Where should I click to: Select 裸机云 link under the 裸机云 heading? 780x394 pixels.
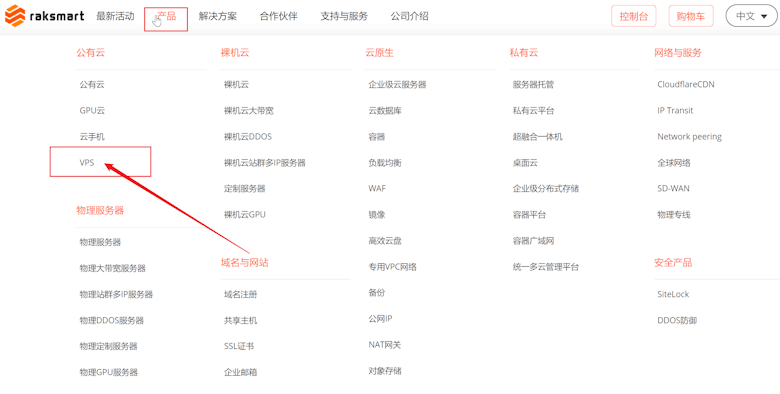[x=236, y=85]
